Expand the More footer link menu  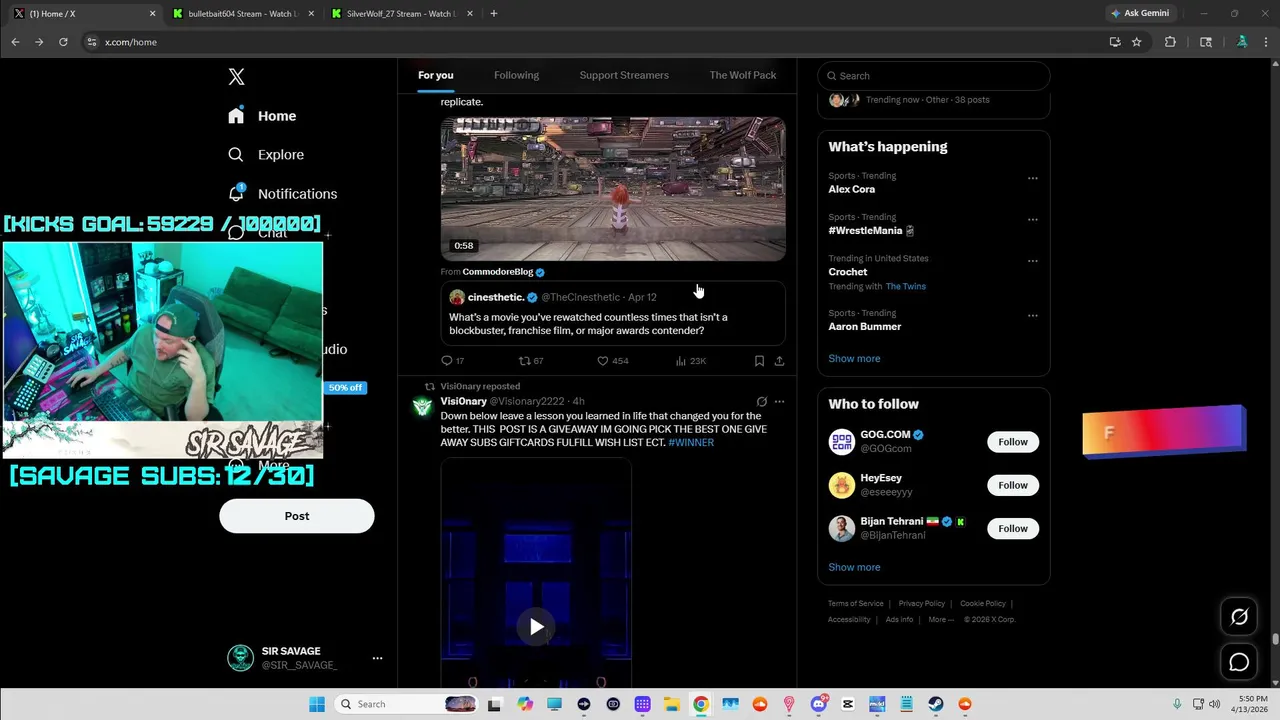coord(940,619)
